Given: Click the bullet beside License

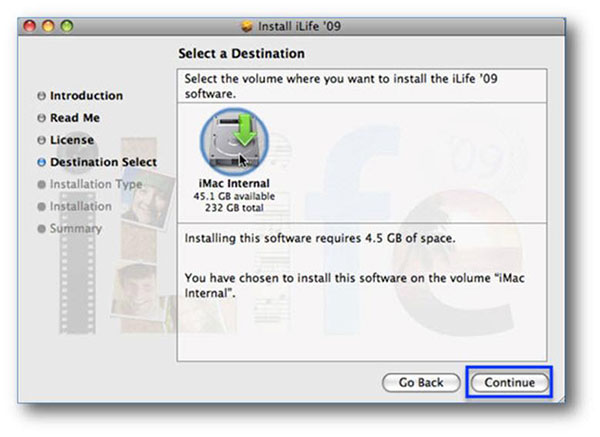Looking at the screenshot, I should click(x=41, y=140).
